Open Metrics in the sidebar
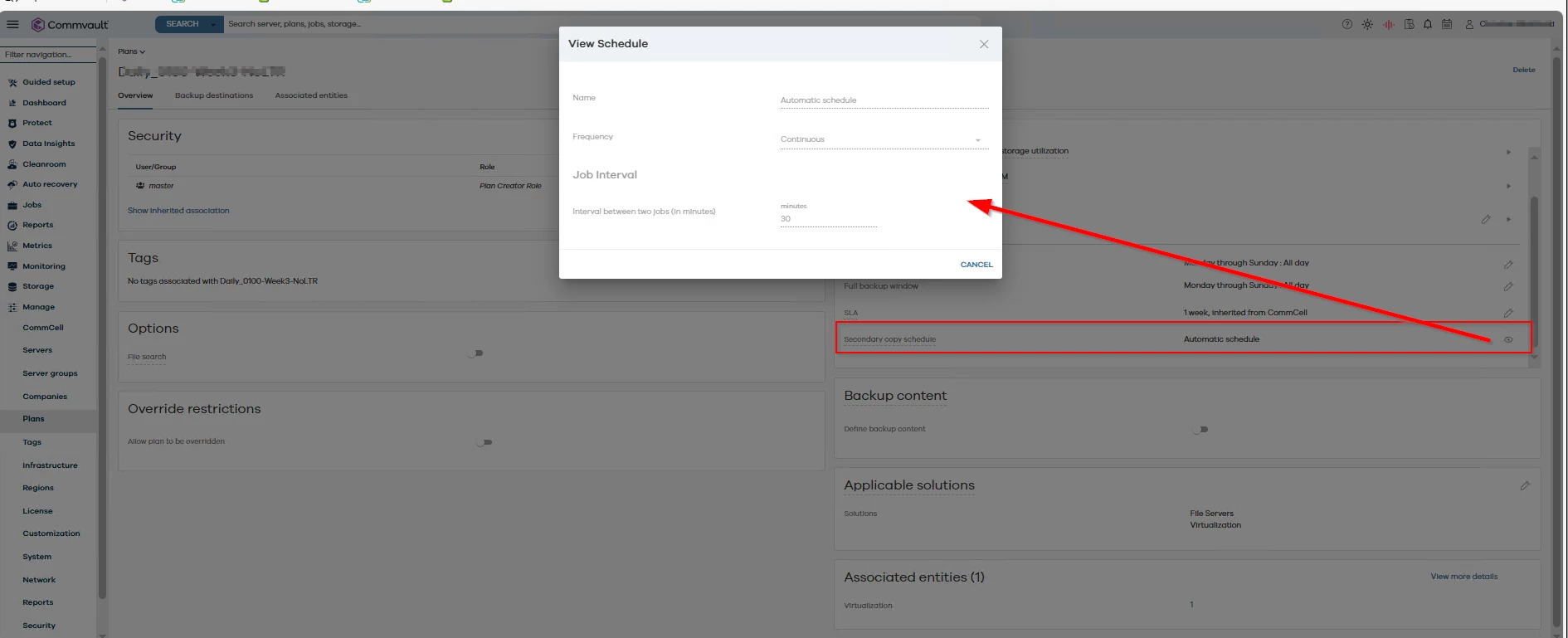 coord(37,246)
